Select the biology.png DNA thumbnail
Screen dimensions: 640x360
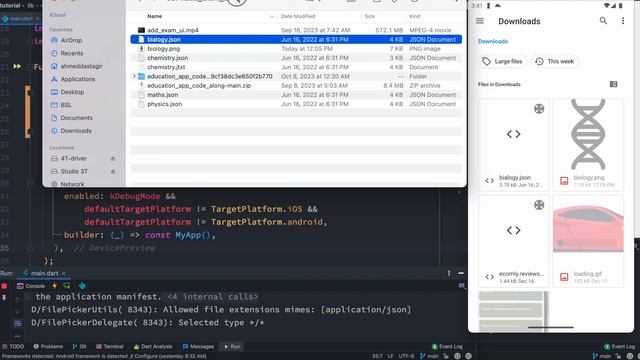(588, 134)
